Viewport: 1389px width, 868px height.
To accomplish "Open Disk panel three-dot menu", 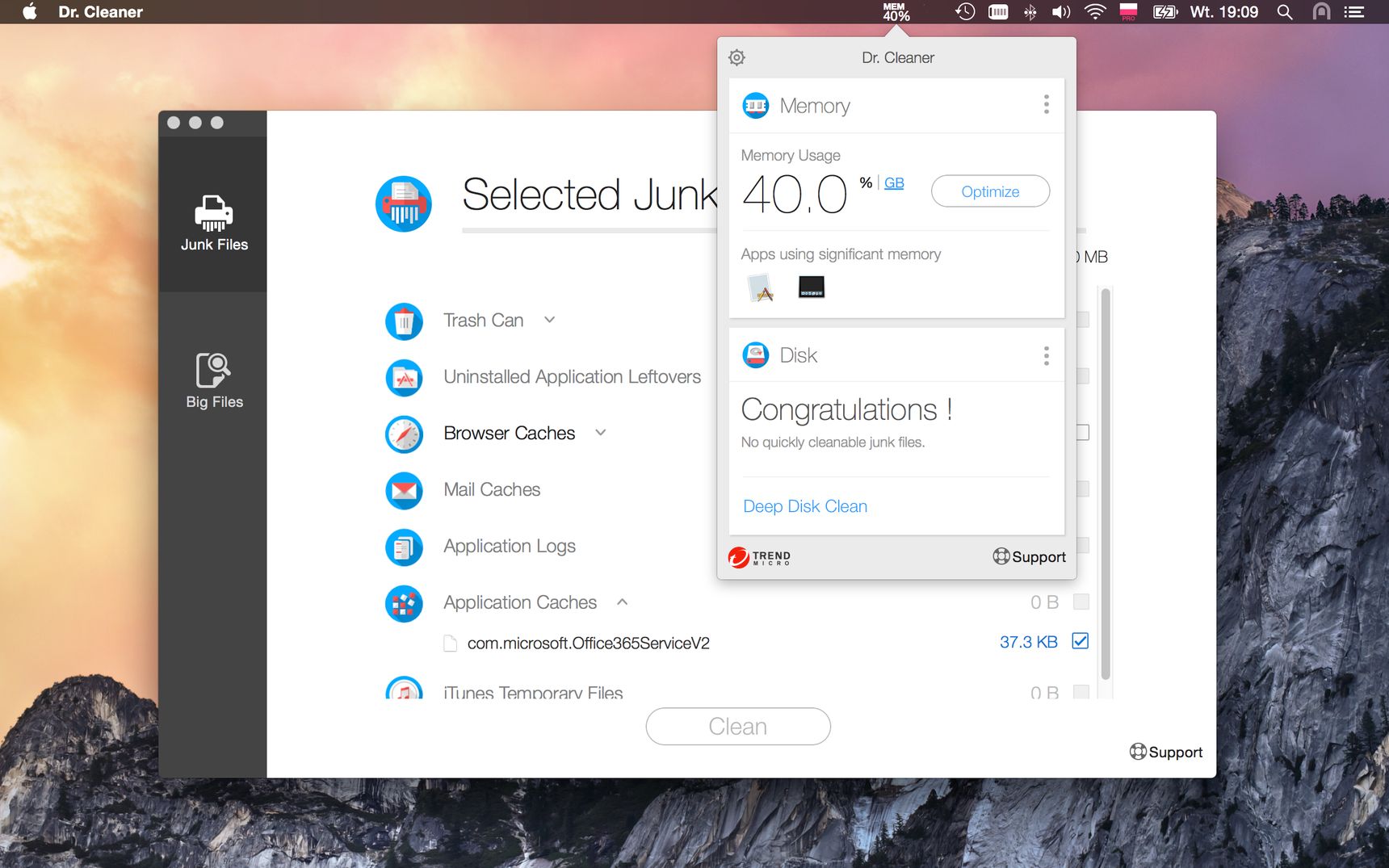I will (1047, 356).
